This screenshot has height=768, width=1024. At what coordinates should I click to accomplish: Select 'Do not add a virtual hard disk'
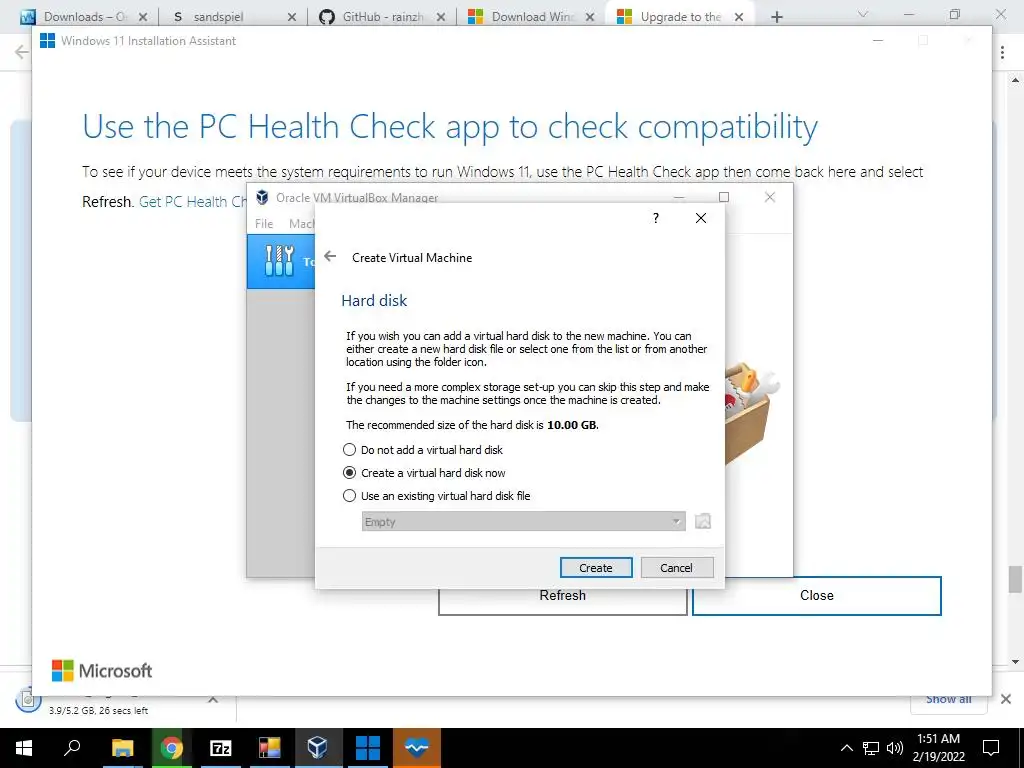point(423,450)
